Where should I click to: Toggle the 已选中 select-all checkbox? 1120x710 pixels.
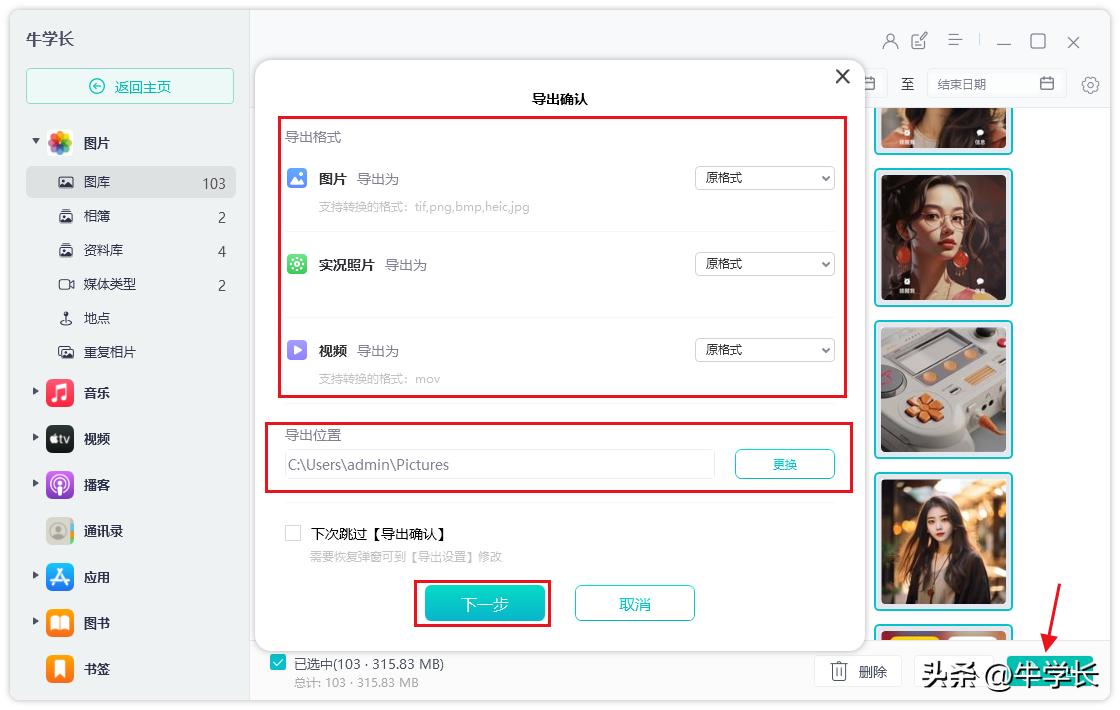tap(278, 663)
